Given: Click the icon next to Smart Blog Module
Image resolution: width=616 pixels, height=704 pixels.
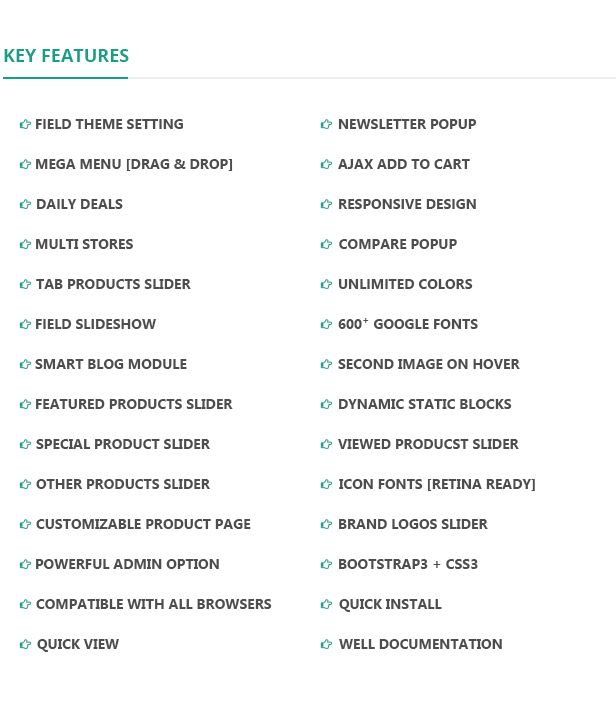Looking at the screenshot, I should pyautogui.click(x=25, y=364).
